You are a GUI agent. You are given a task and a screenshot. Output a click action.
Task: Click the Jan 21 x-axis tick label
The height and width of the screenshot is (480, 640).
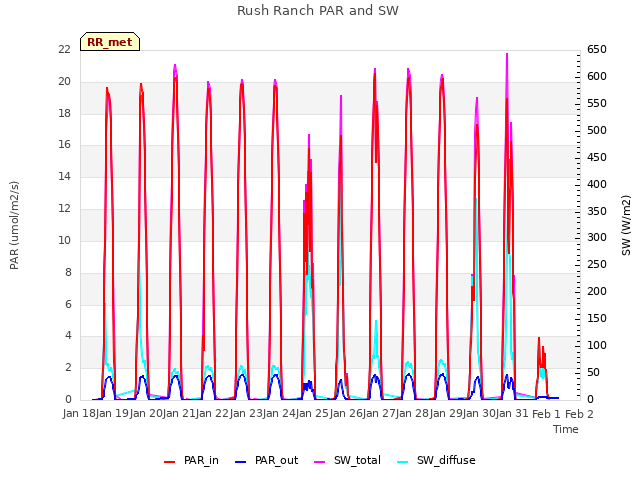point(179,414)
